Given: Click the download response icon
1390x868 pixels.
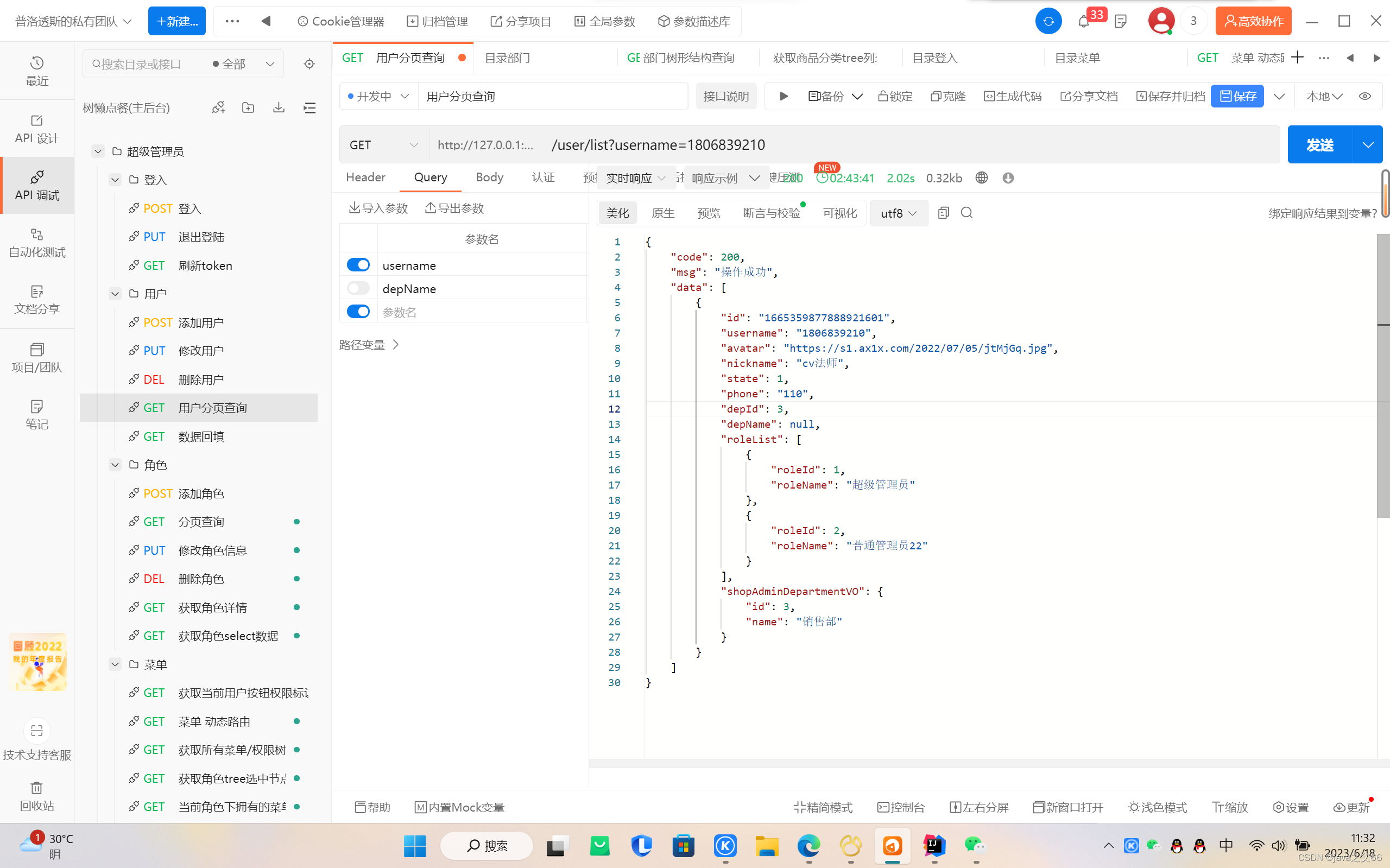Looking at the screenshot, I should 1008,178.
